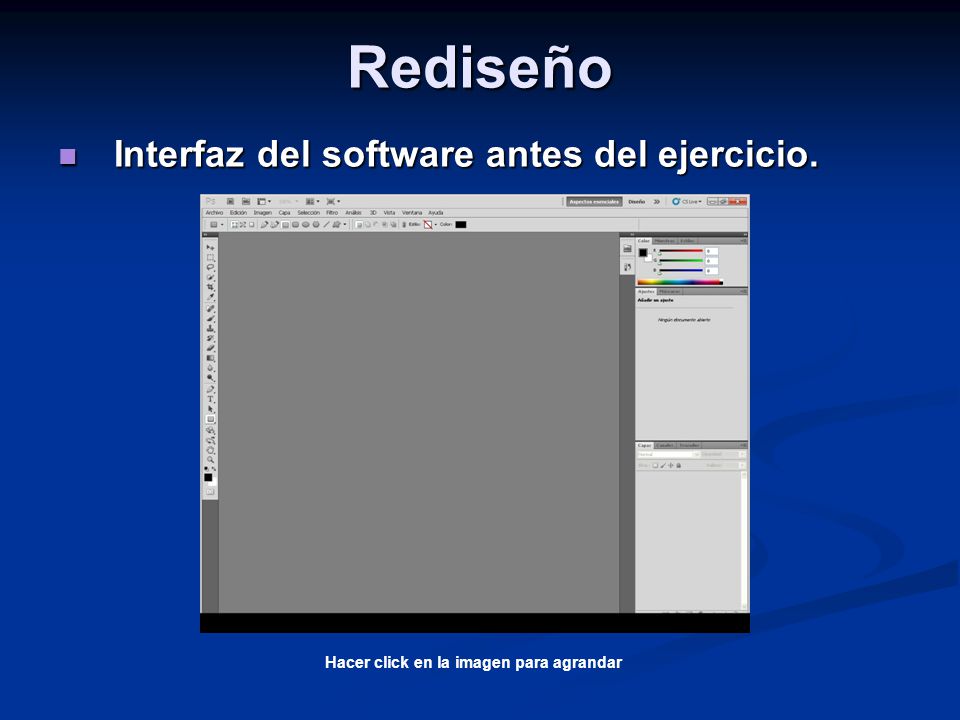Click the red R slider in Color panel

(680, 251)
